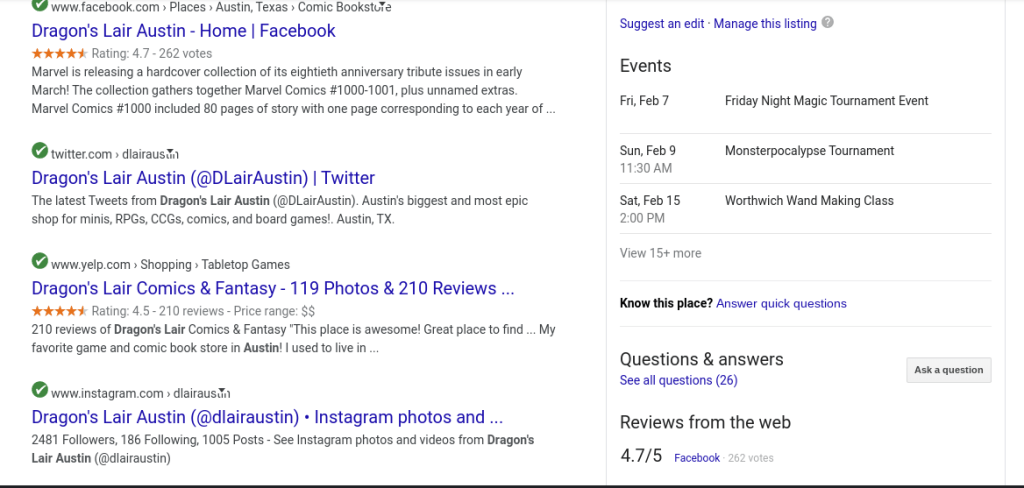Open Dragon's Lair Austin Twitter result
This screenshot has height=488, width=1024.
[203, 178]
